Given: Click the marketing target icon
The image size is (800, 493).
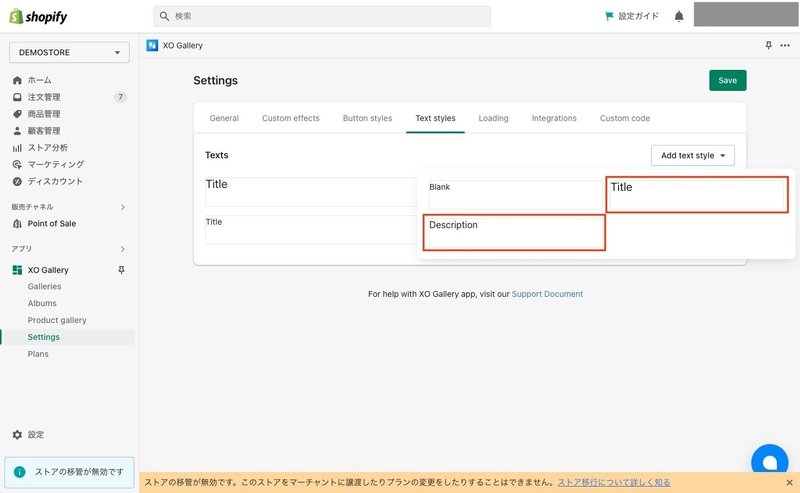Looking at the screenshot, I should [x=17, y=164].
